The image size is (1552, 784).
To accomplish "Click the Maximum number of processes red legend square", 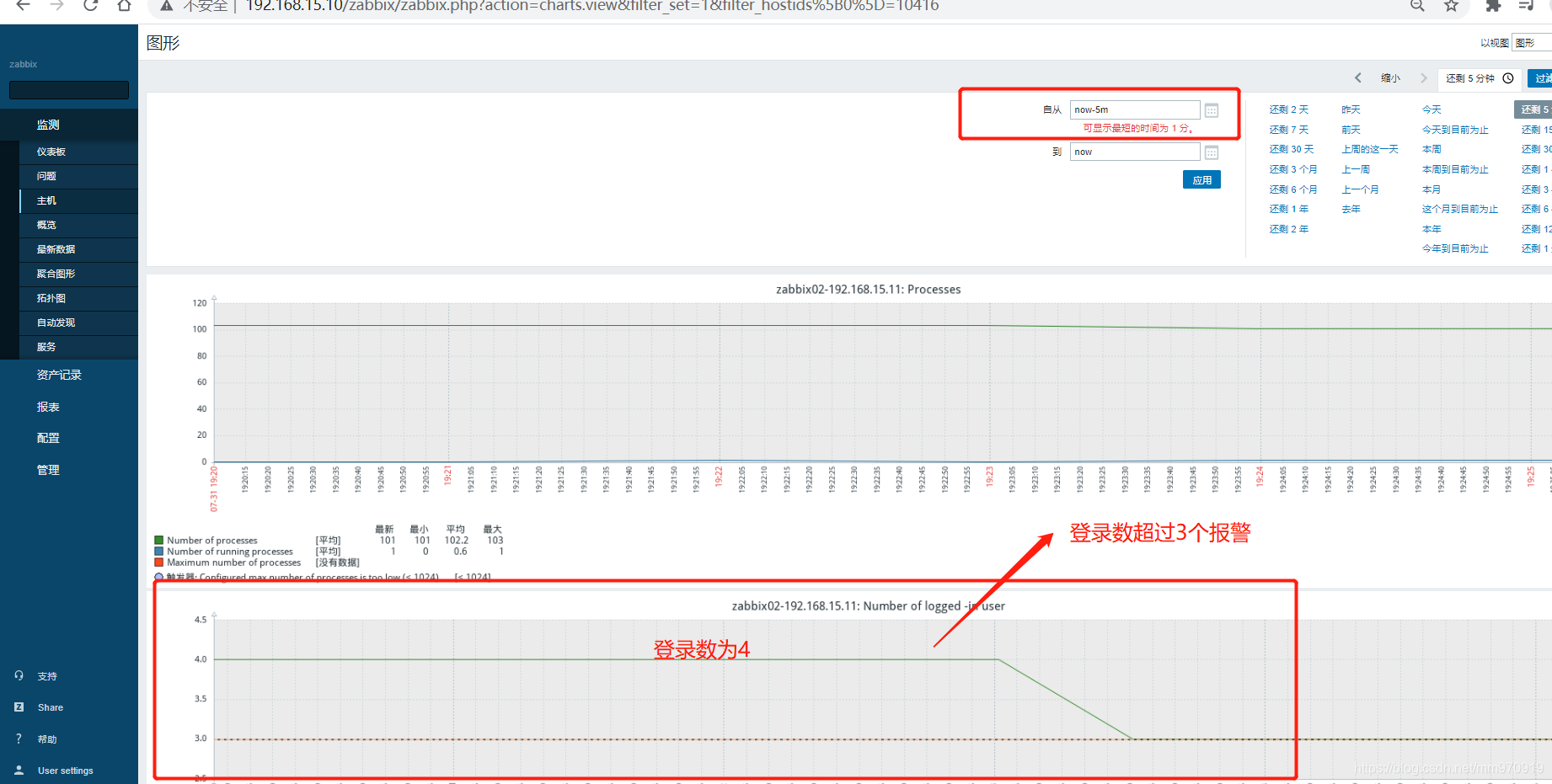I will click(x=158, y=563).
